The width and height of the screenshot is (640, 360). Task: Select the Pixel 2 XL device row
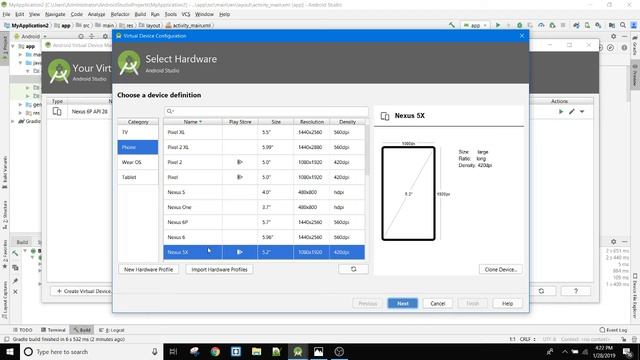pos(264,147)
